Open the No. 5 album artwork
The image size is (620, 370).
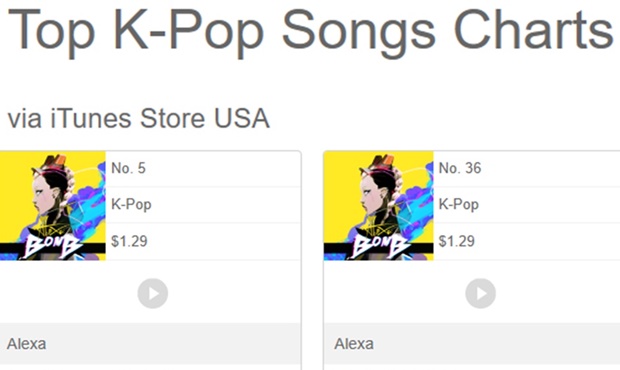[53, 206]
